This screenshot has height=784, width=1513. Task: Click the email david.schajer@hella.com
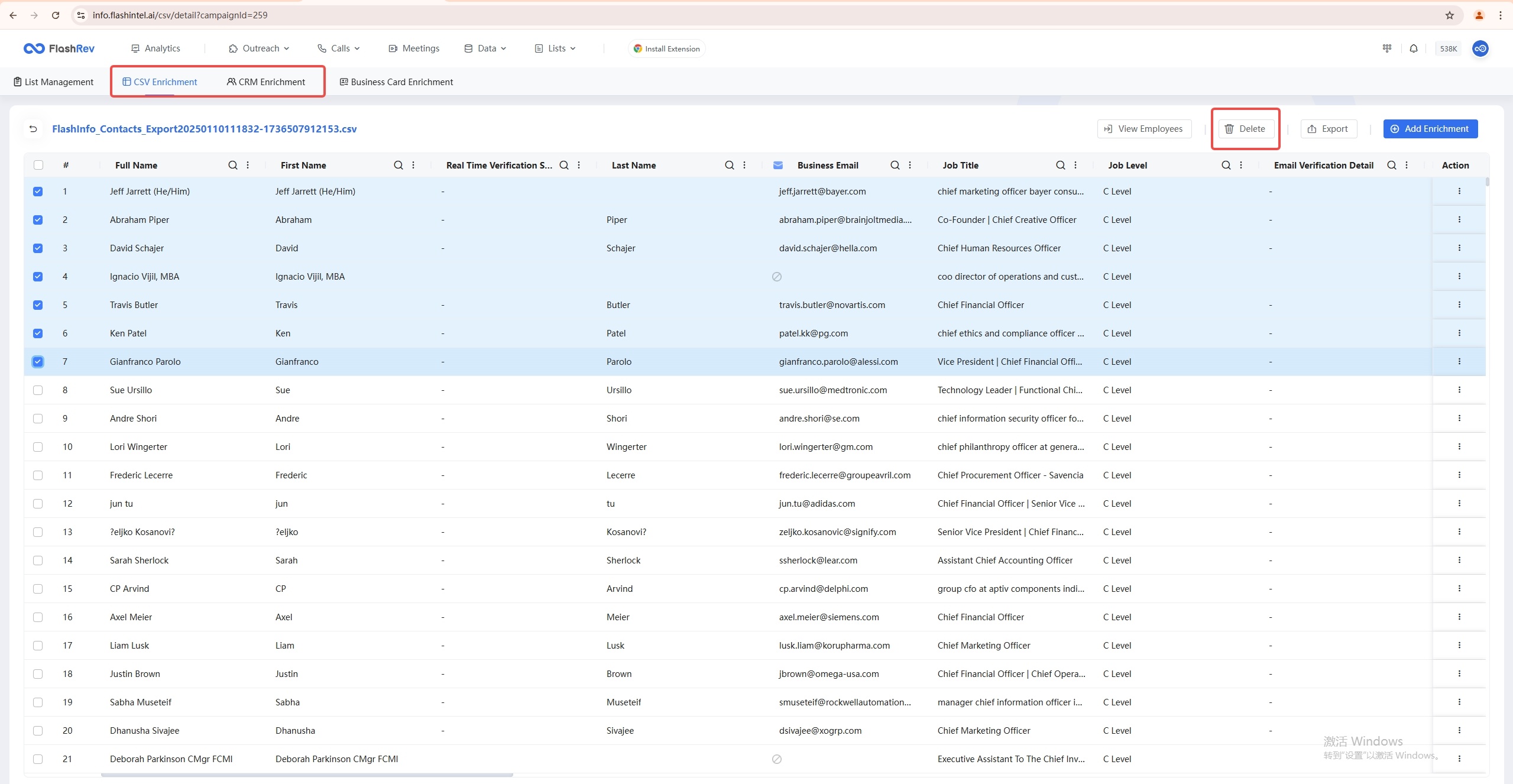click(828, 248)
